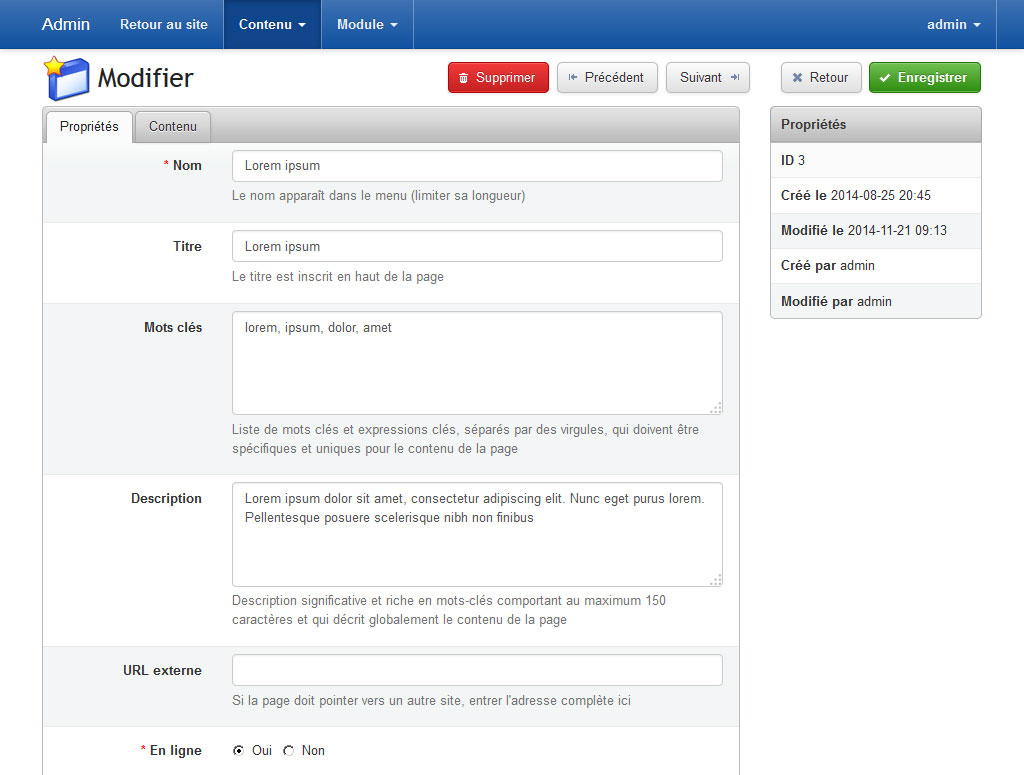1024x775 pixels.
Task: Click the X icon on Retour
Action: [797, 78]
